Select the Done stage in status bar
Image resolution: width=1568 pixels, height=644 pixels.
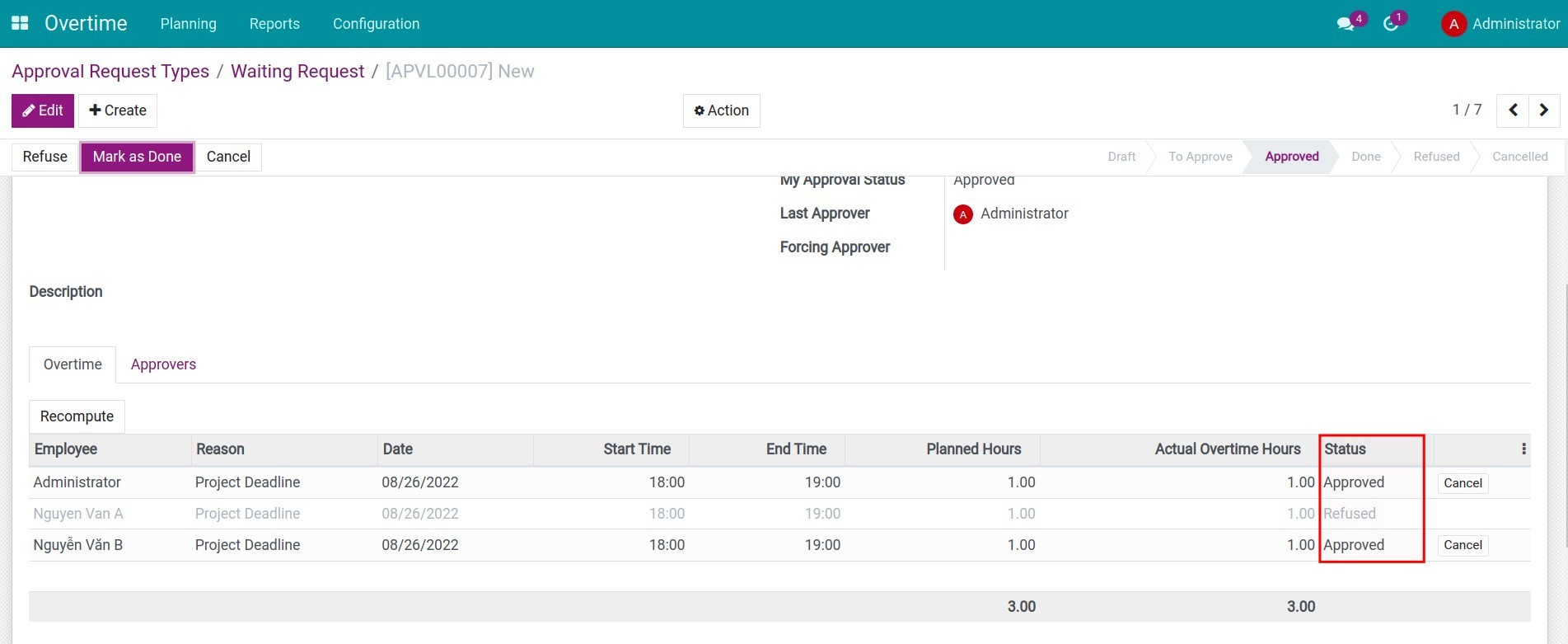point(1365,157)
